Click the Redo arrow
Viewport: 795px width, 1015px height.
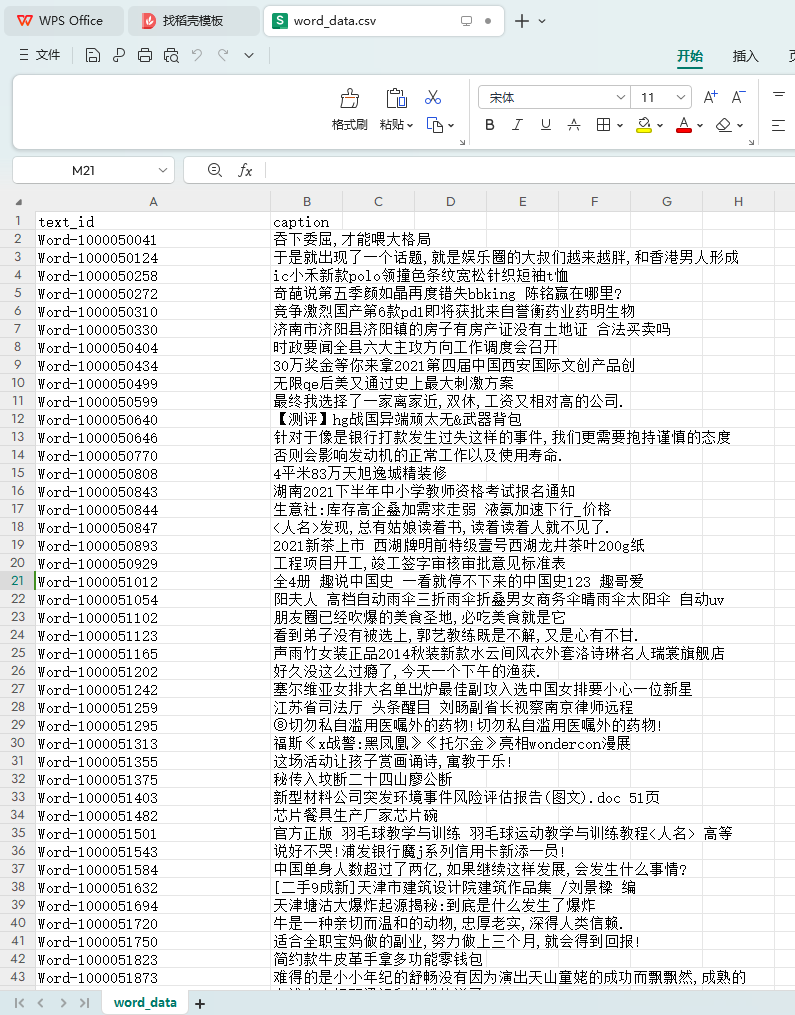[x=223, y=55]
